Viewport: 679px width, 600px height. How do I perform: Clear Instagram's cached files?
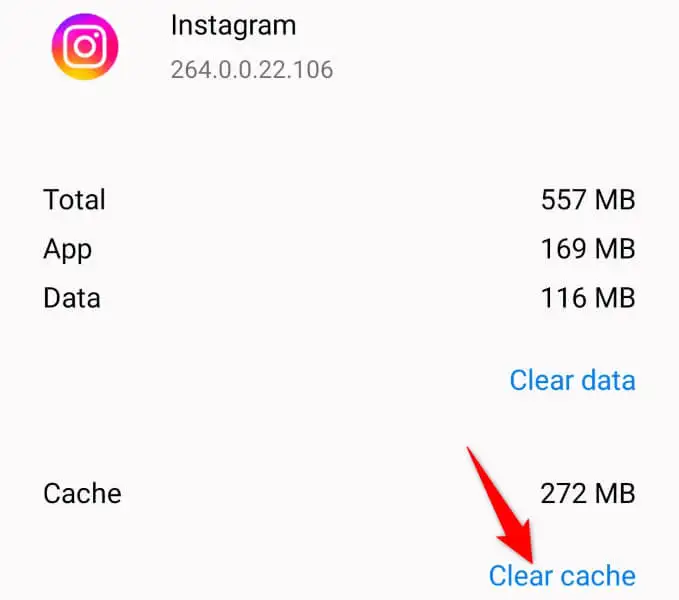pos(562,576)
